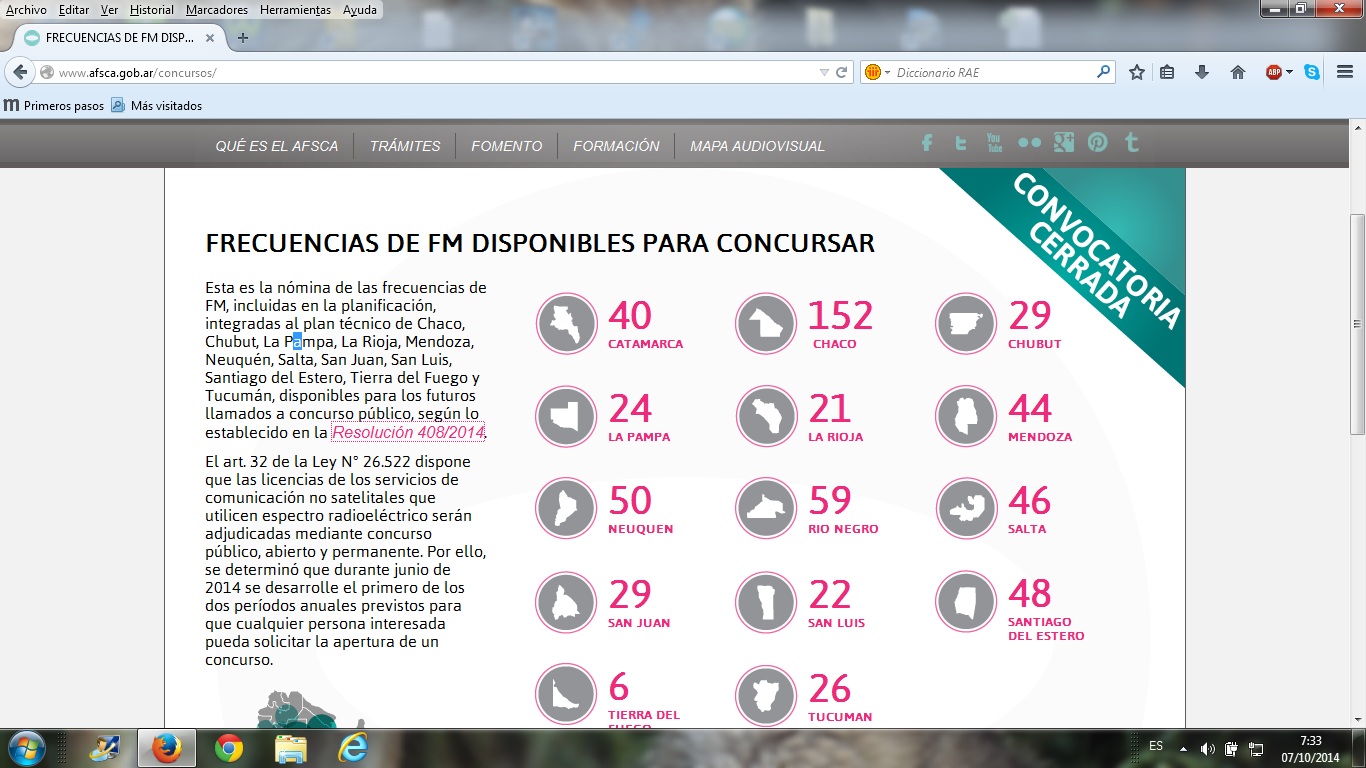1366x768 pixels.
Task: Open the Primeros pasos bookmark
Action: tap(54, 105)
